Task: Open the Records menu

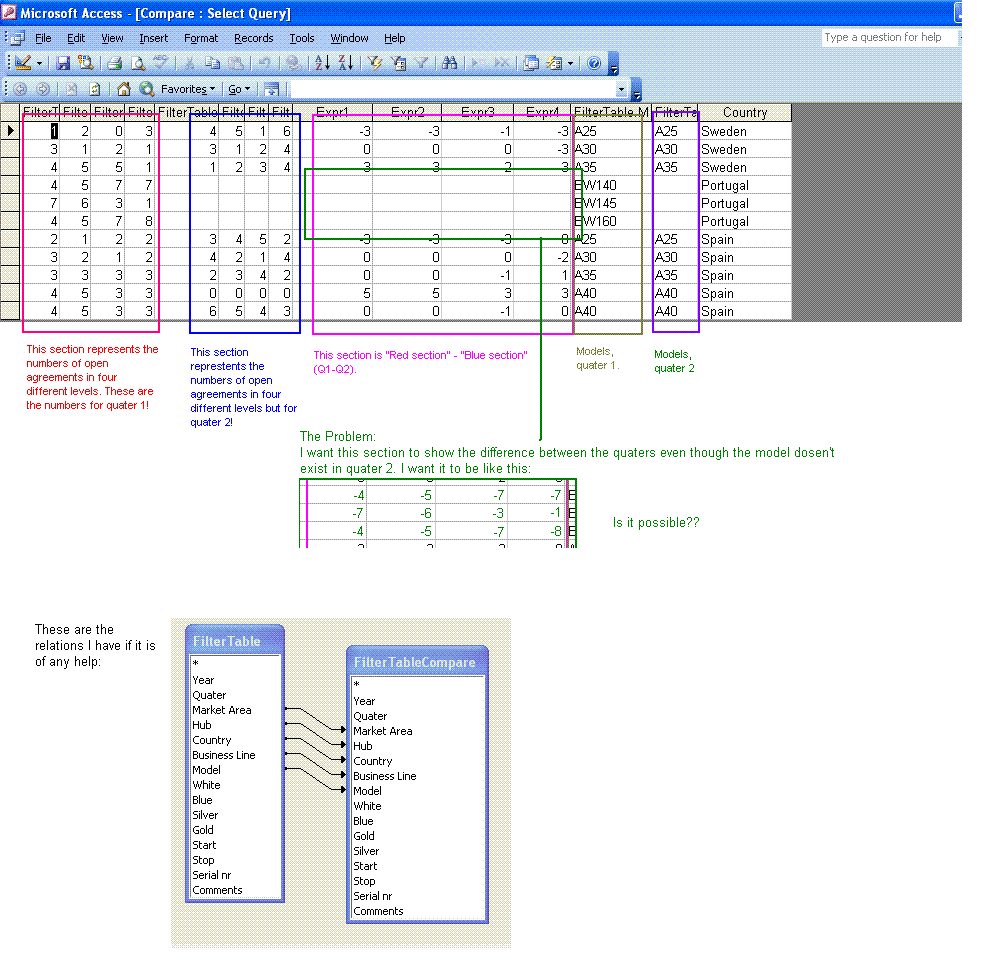Action: (x=254, y=38)
